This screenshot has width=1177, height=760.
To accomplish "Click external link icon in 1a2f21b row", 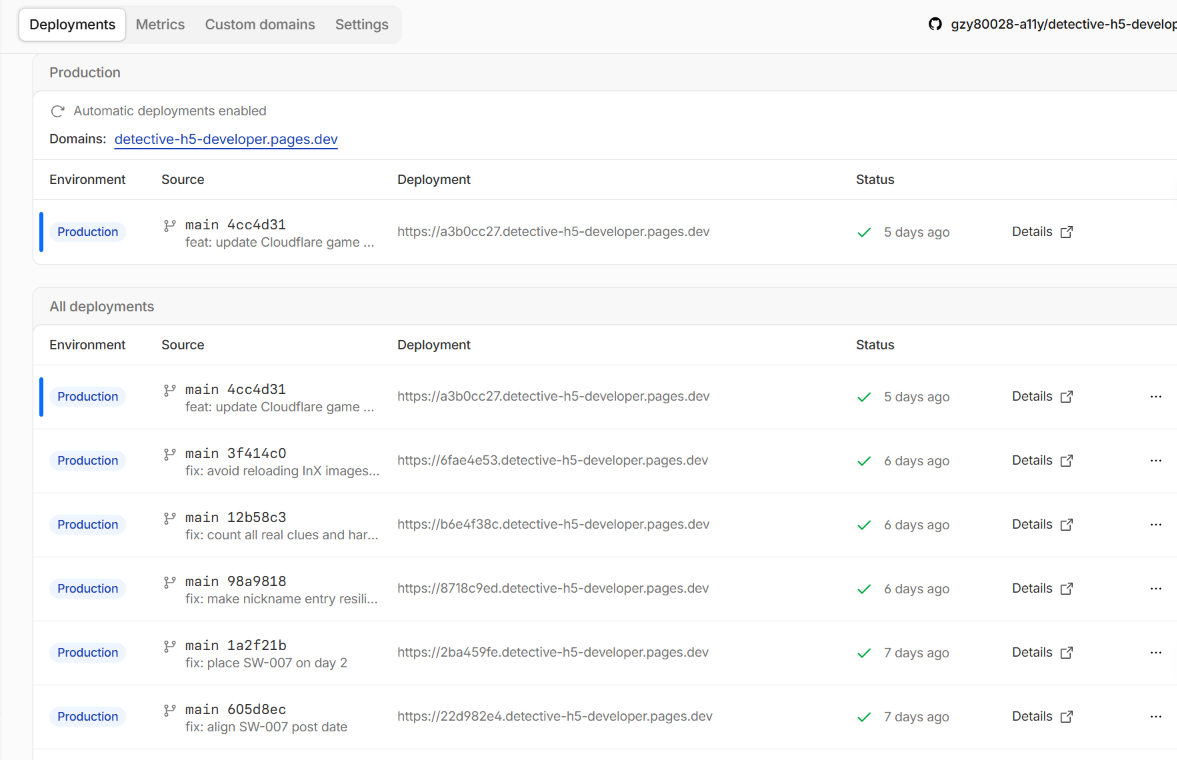I will (1067, 653).
